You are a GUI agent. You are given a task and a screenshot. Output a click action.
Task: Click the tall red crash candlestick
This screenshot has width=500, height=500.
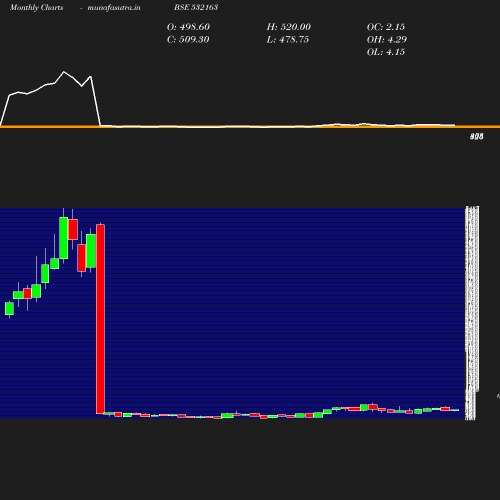[x=100, y=319]
